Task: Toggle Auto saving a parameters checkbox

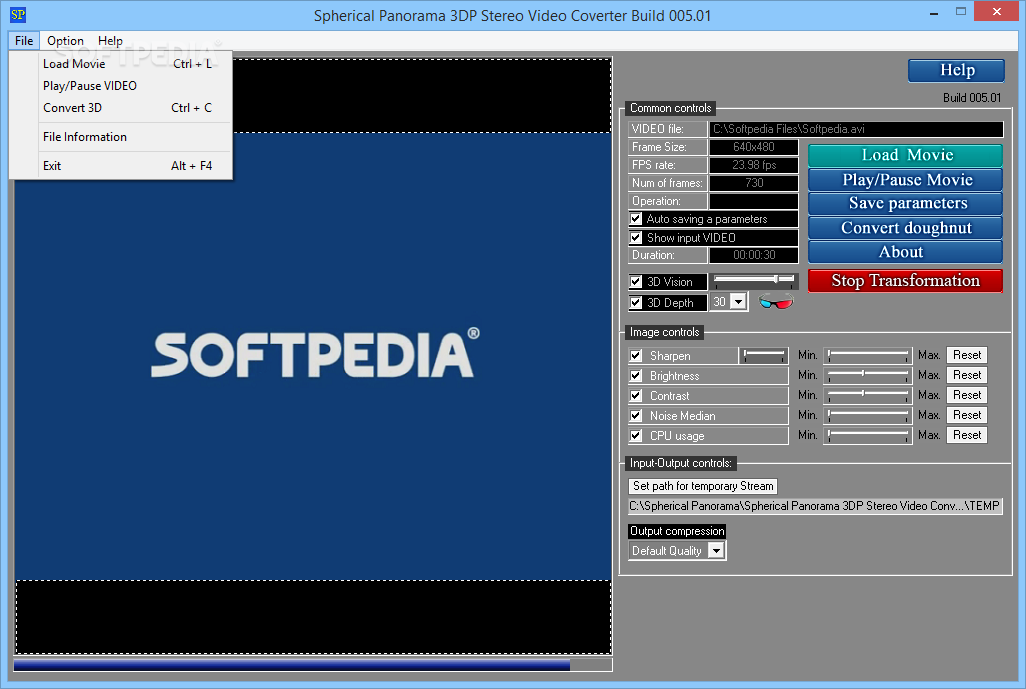Action: tap(636, 219)
